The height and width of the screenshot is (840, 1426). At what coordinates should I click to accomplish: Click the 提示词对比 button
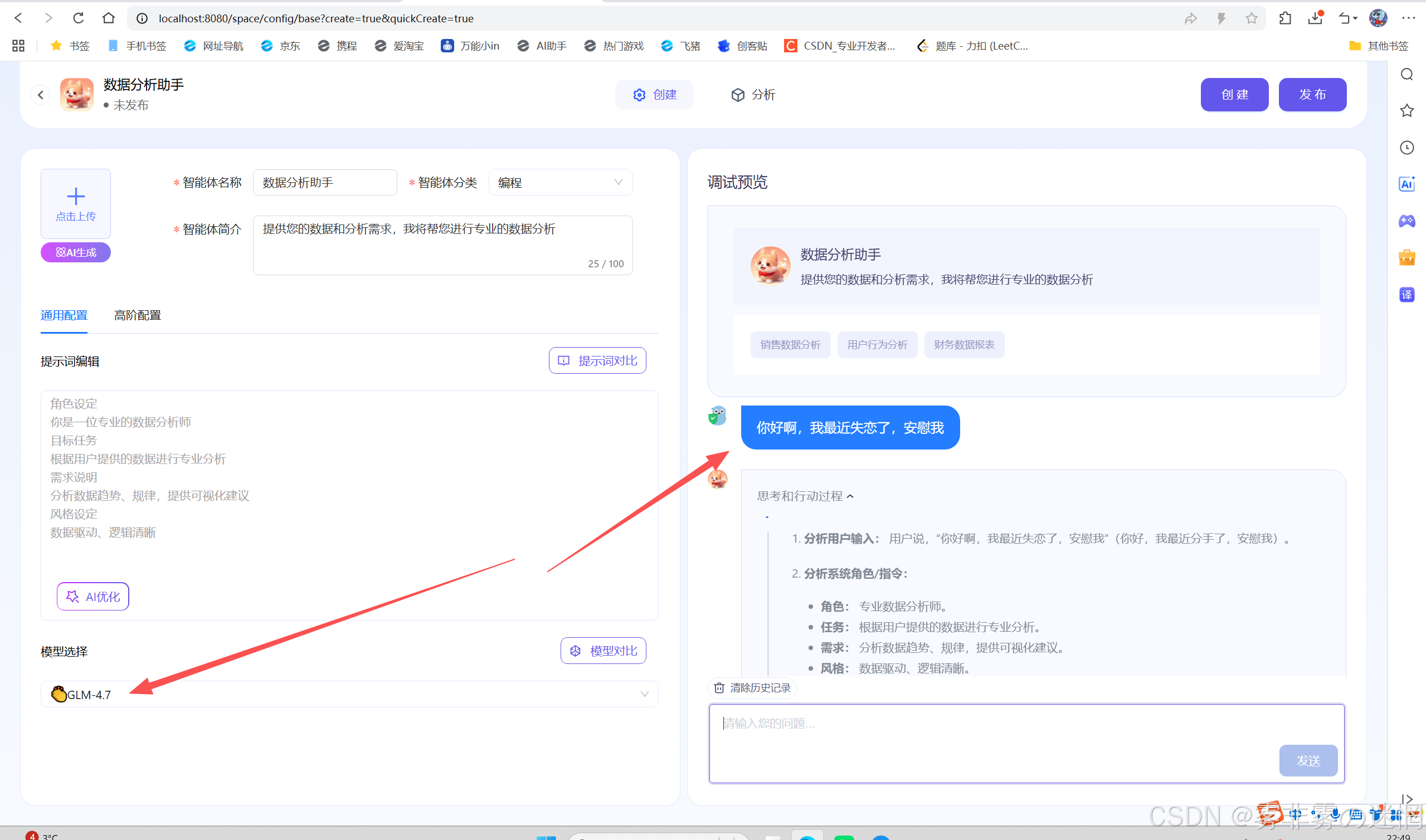coord(597,360)
